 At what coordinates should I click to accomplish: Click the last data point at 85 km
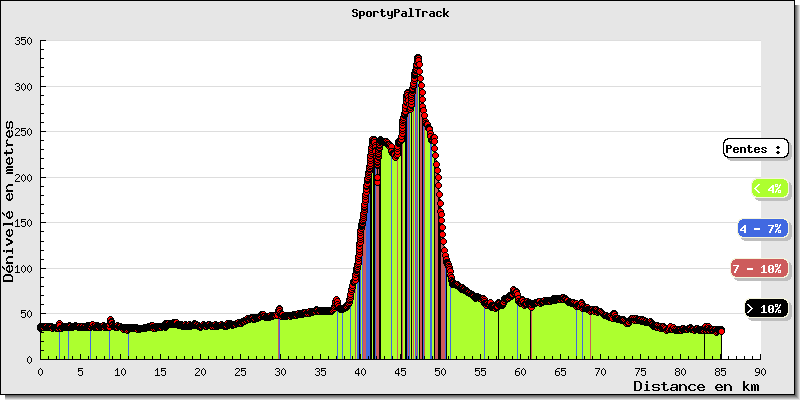point(721,331)
